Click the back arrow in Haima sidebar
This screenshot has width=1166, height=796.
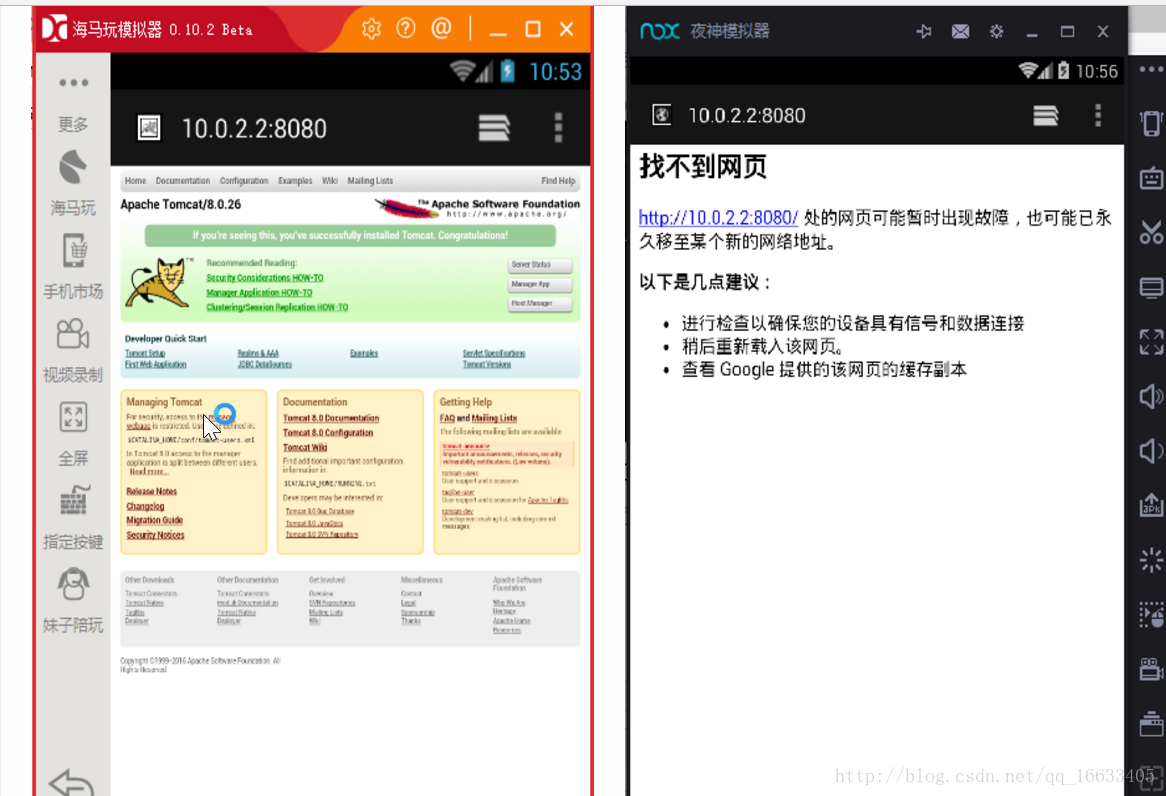coord(71,783)
